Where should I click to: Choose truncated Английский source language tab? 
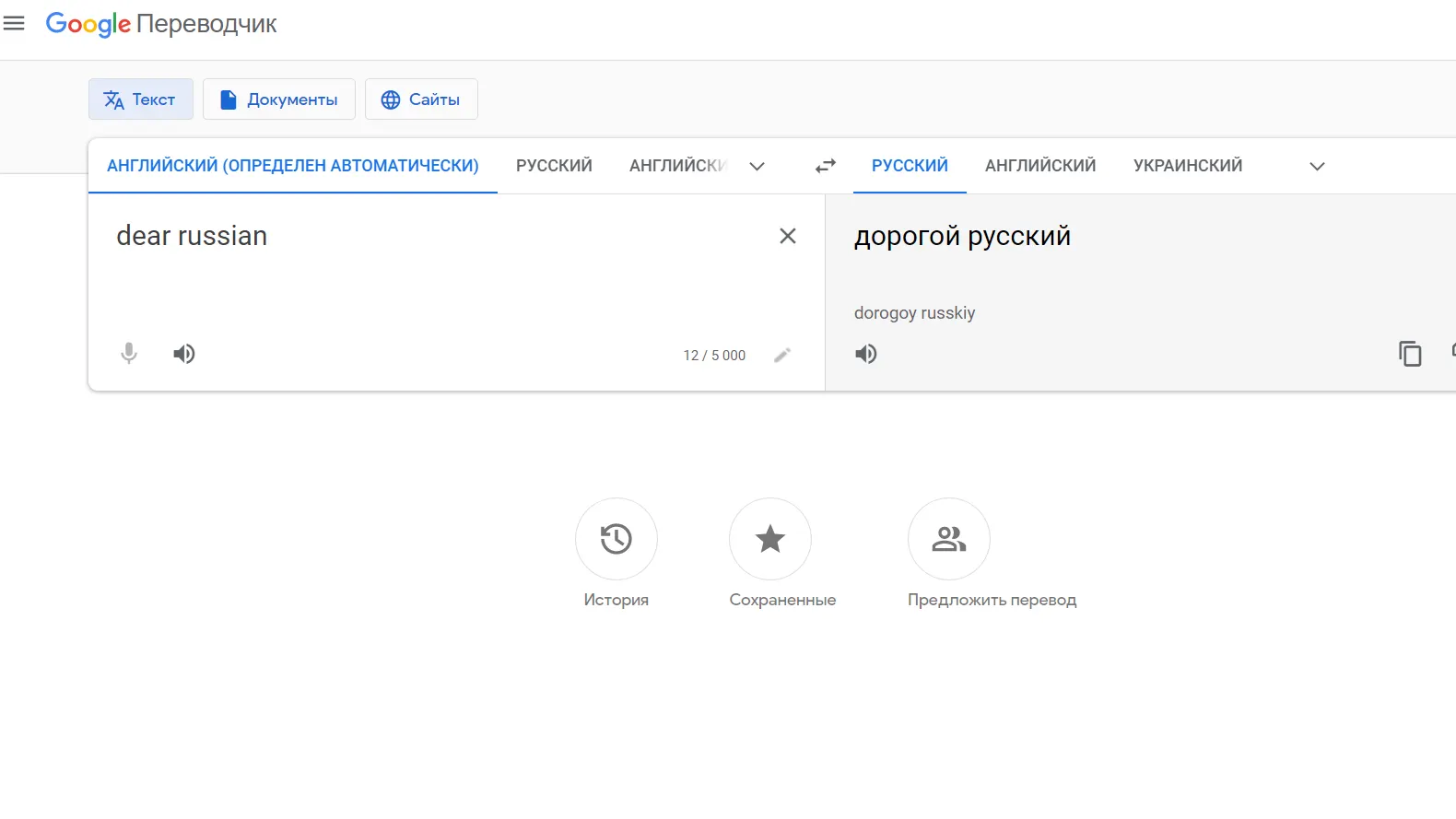click(x=678, y=166)
